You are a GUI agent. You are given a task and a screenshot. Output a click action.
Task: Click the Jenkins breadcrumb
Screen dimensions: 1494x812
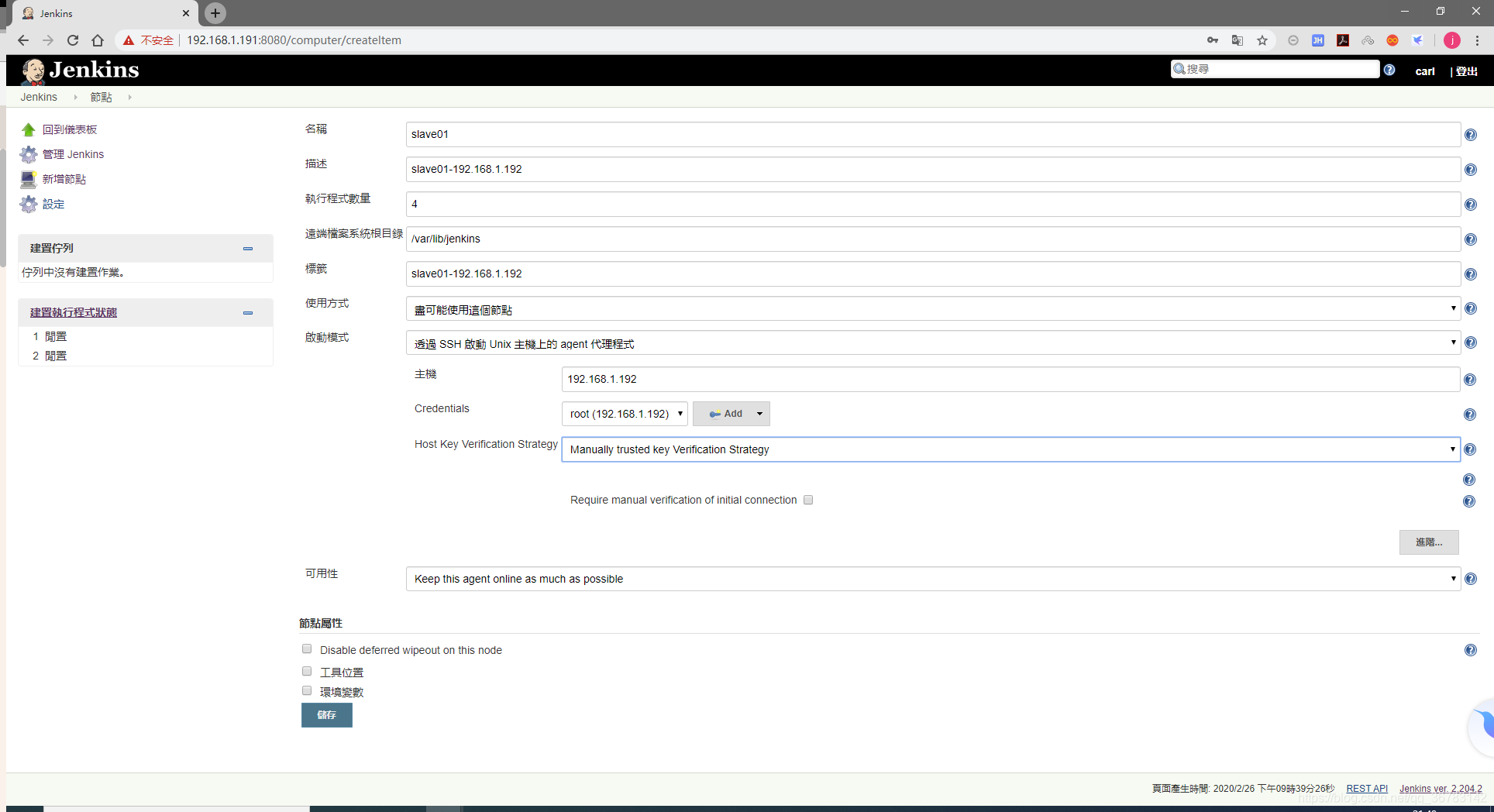pyautogui.click(x=39, y=97)
